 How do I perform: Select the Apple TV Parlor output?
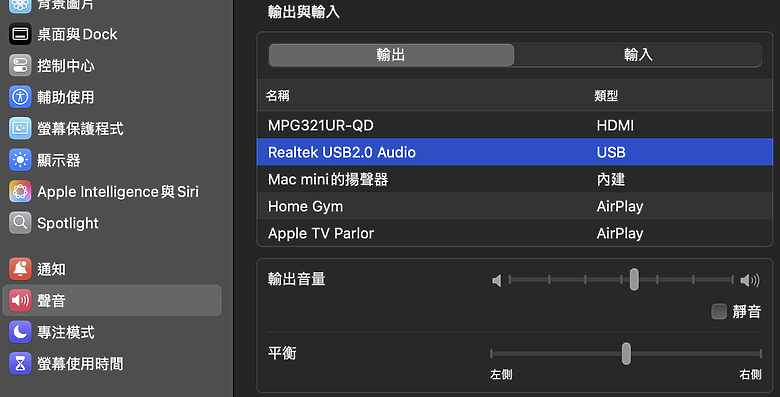pos(514,233)
